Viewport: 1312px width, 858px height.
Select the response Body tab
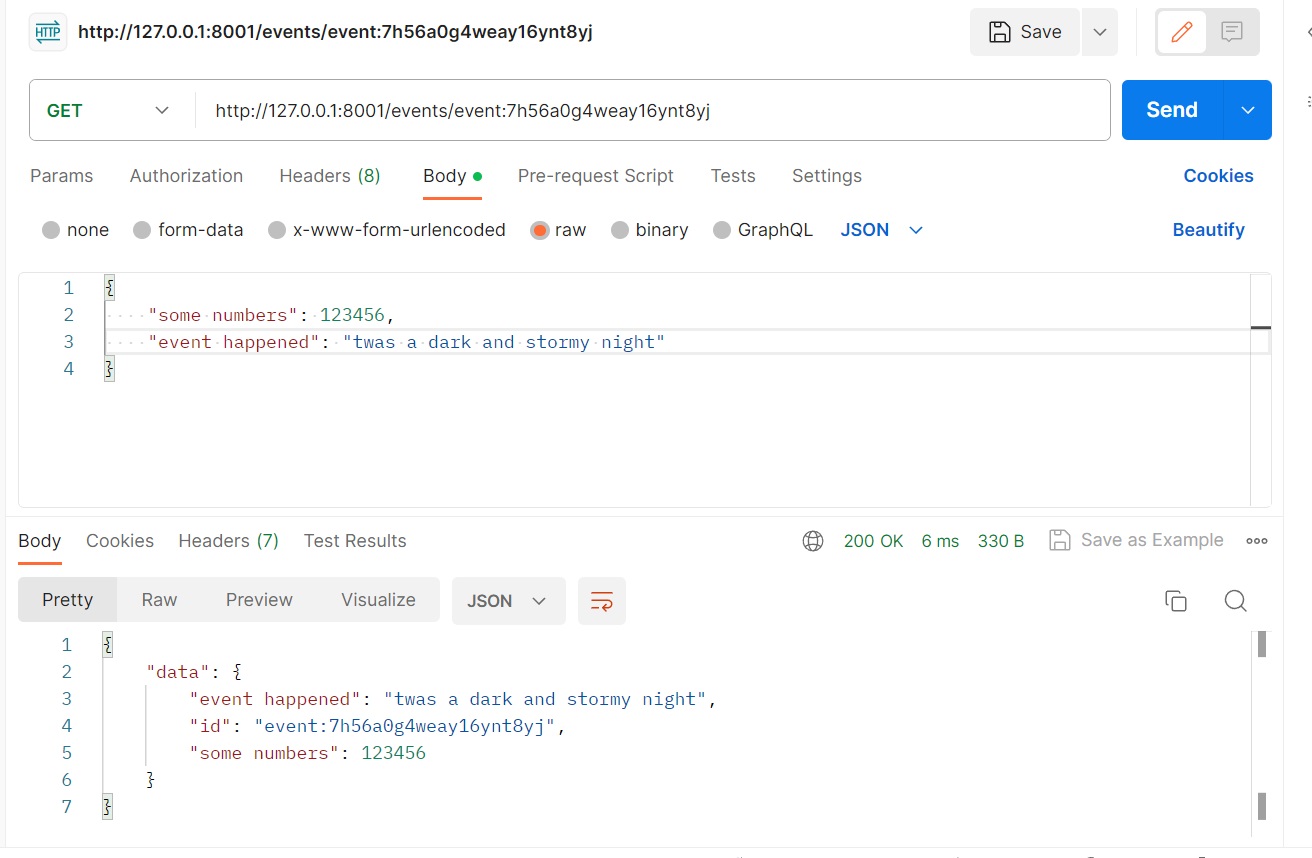(39, 541)
